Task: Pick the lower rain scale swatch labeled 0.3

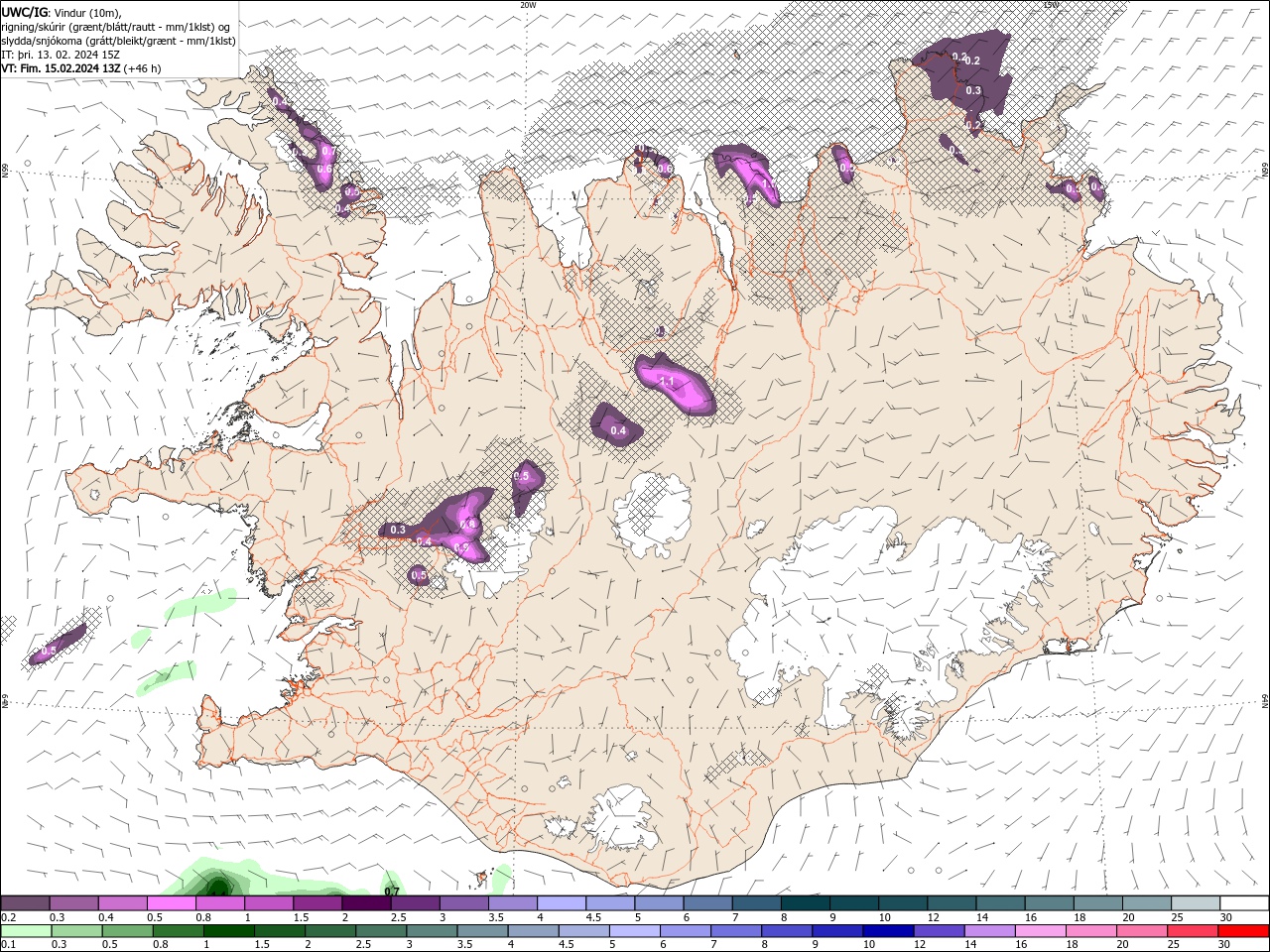Action: 78,931
